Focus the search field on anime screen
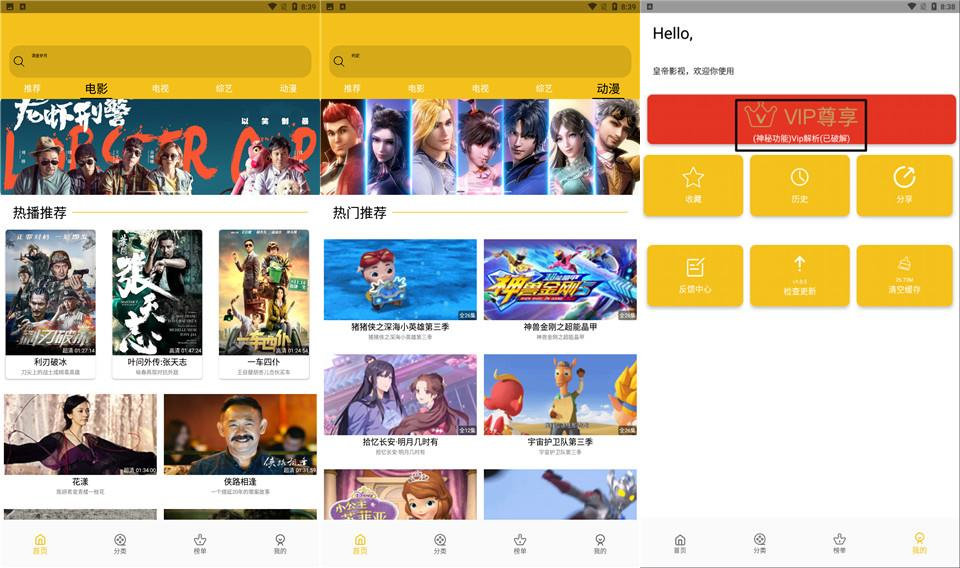960x568 pixels. point(480,61)
